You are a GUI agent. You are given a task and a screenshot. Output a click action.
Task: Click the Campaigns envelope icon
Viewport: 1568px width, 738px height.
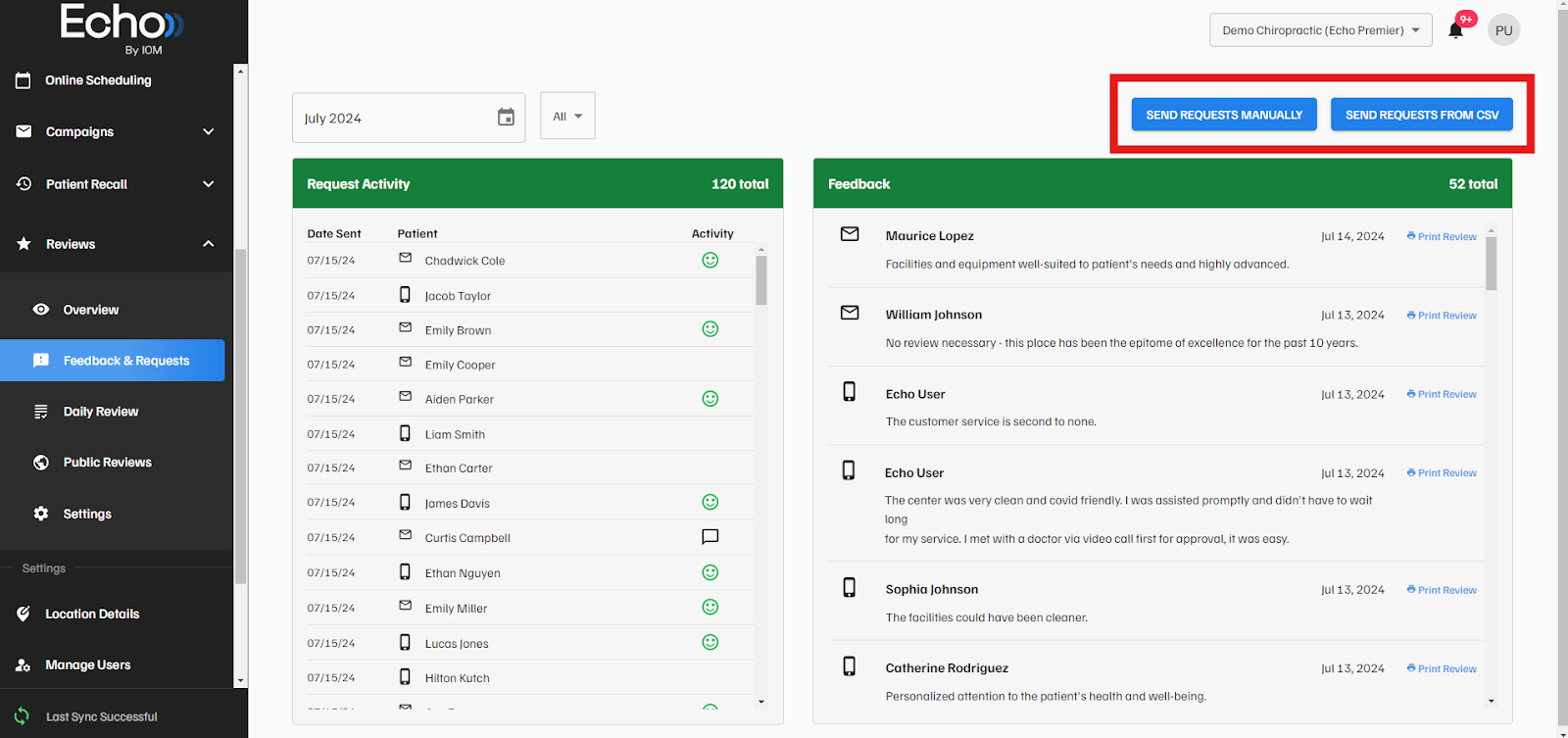point(24,131)
